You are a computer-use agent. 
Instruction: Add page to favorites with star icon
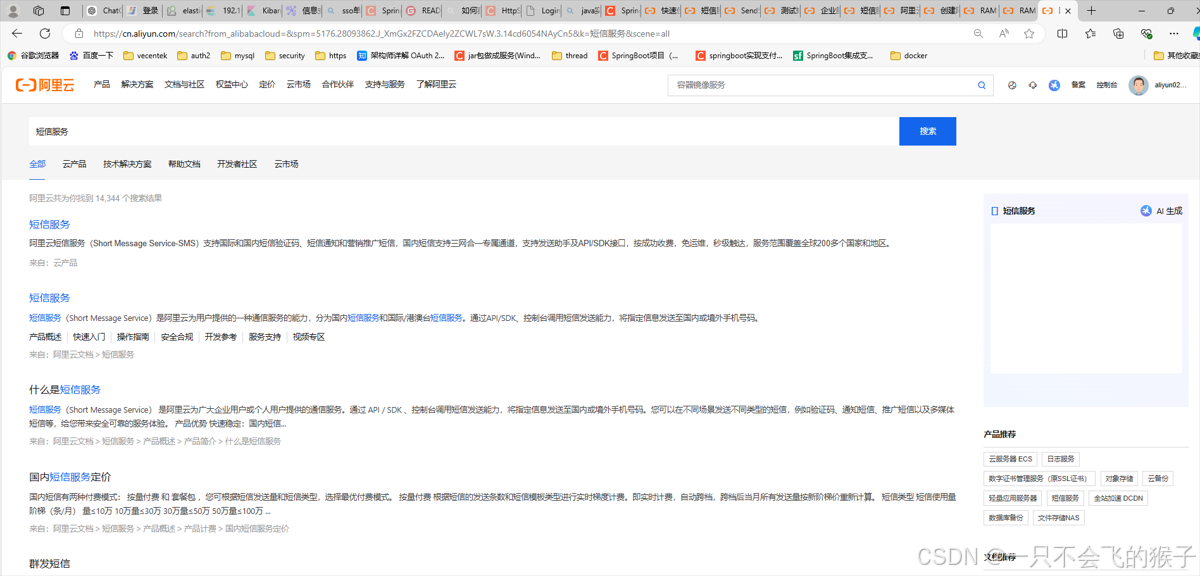(x=1029, y=33)
